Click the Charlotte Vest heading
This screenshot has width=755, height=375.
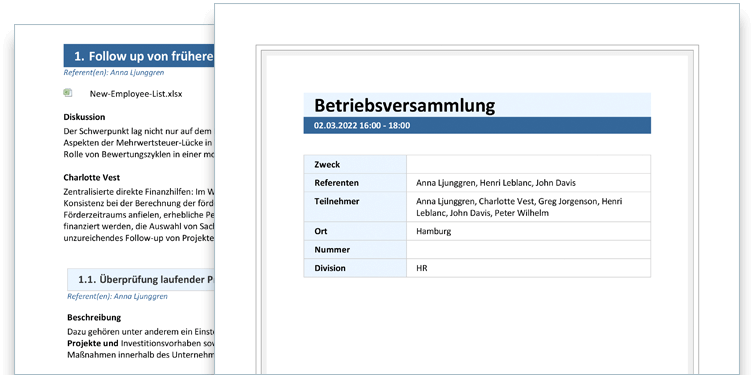[x=91, y=178]
